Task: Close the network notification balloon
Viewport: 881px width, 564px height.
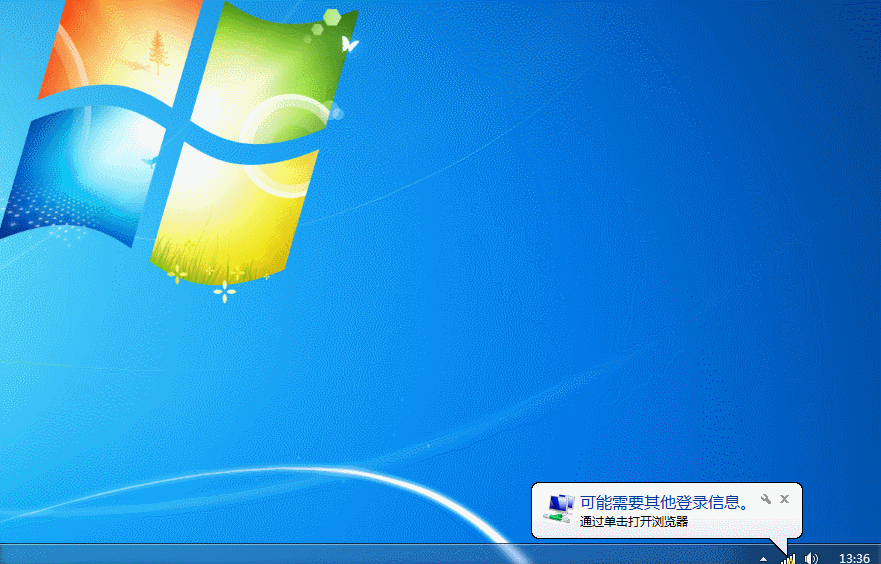Action: [x=785, y=499]
